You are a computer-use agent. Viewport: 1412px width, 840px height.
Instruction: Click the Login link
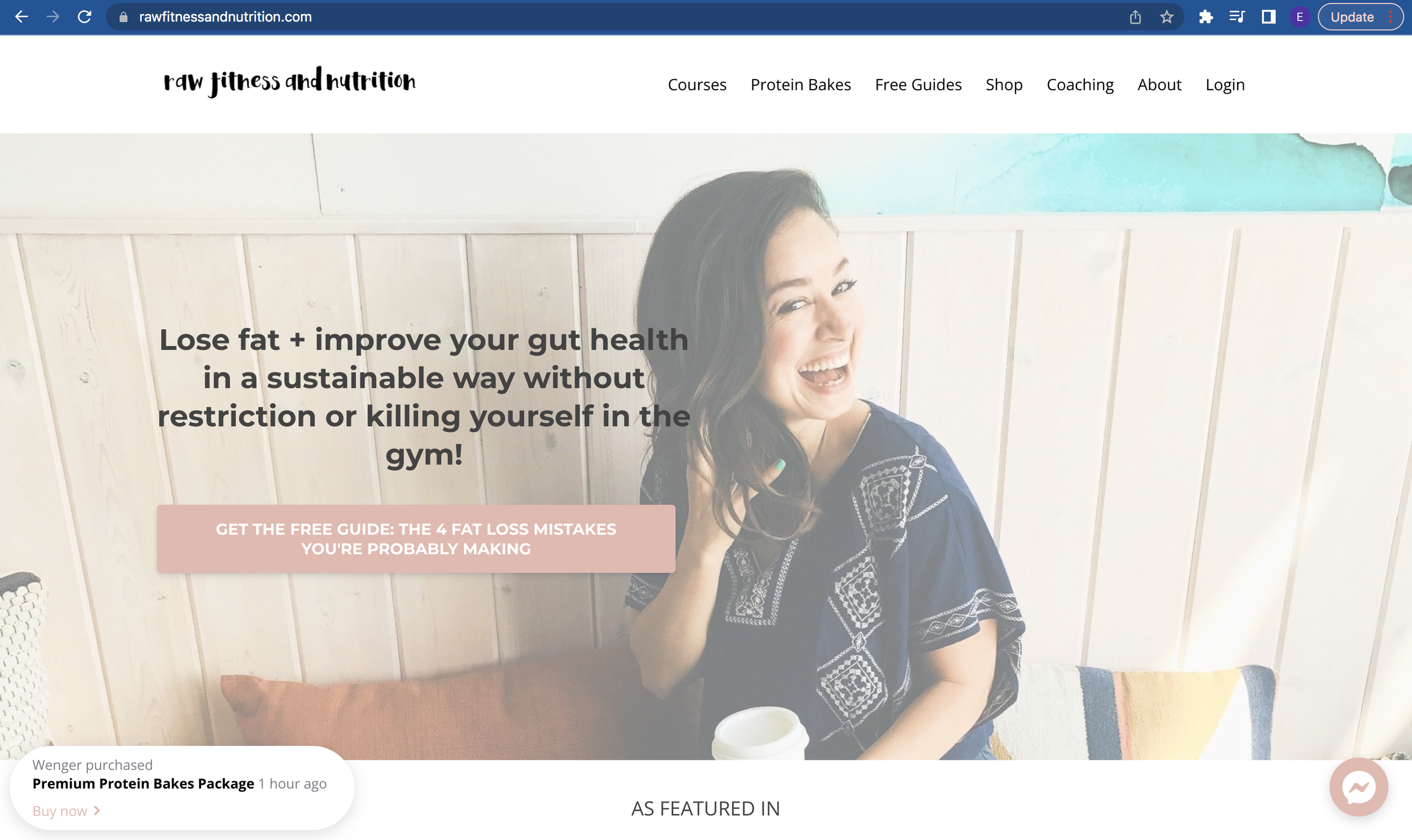1224,85
